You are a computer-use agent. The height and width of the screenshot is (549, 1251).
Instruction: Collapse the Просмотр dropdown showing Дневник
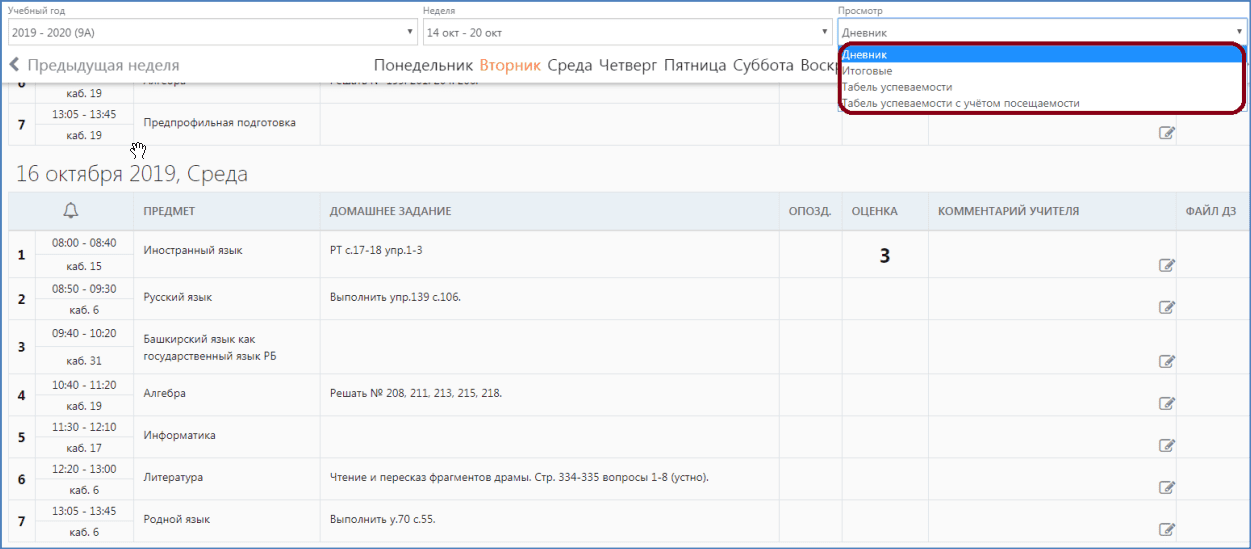tap(1042, 32)
